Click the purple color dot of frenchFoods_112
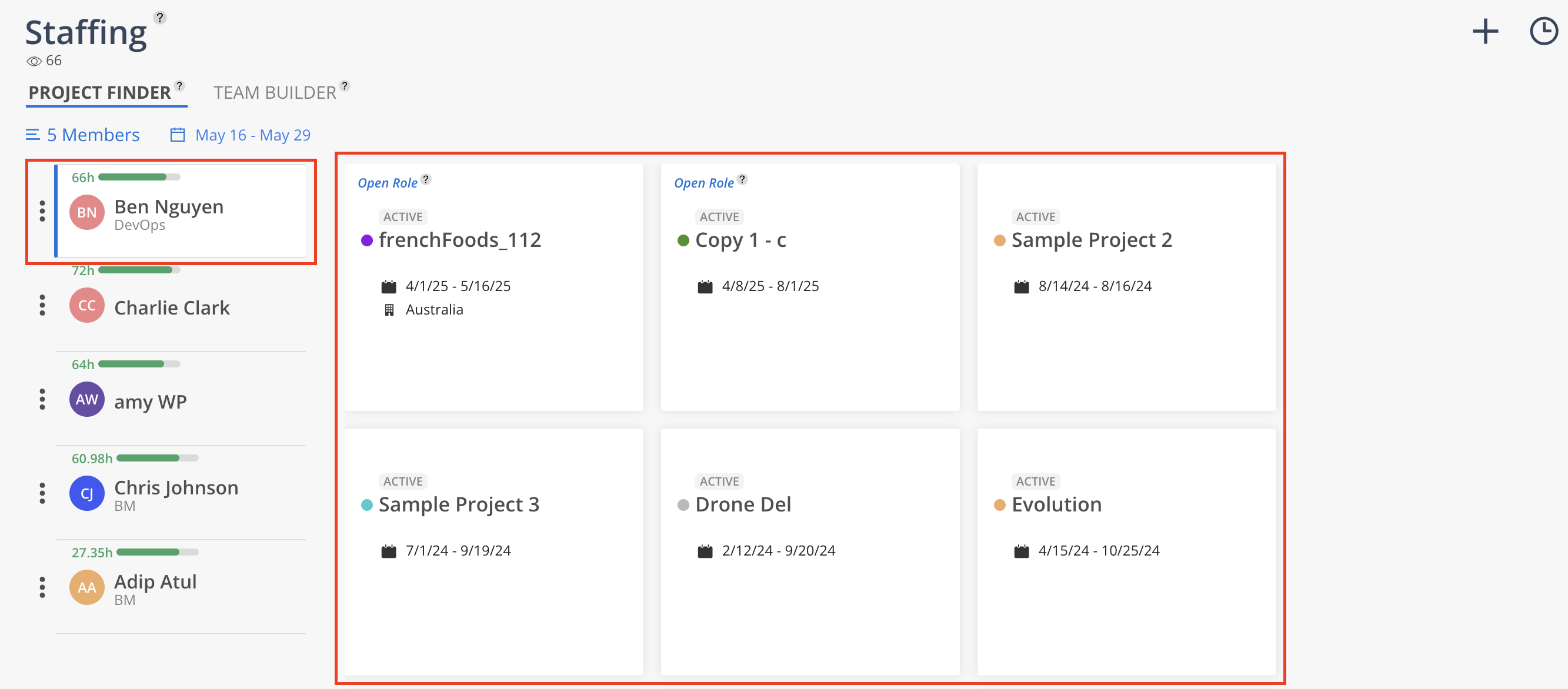The width and height of the screenshot is (1568, 689). pos(366,240)
